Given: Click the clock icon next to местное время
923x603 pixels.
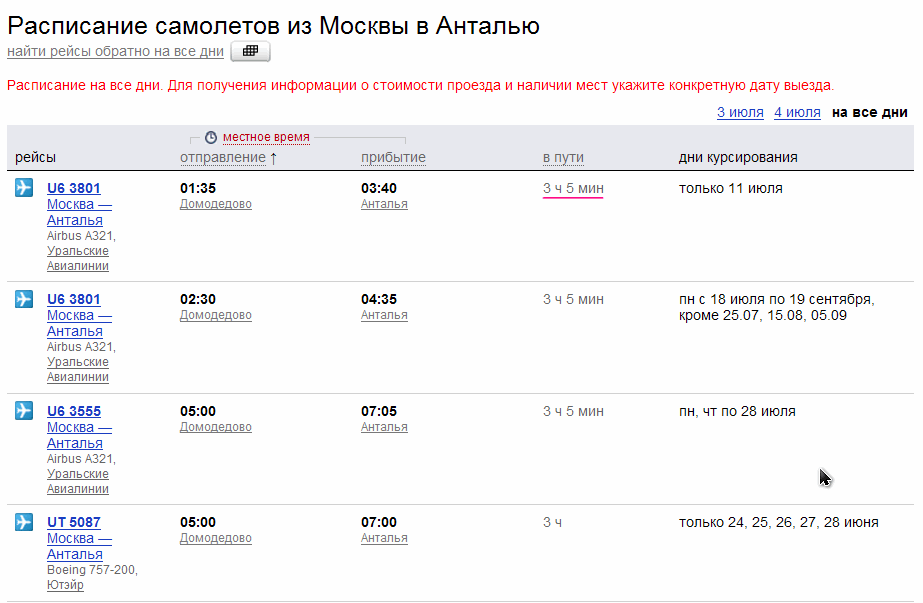Looking at the screenshot, I should [210, 138].
